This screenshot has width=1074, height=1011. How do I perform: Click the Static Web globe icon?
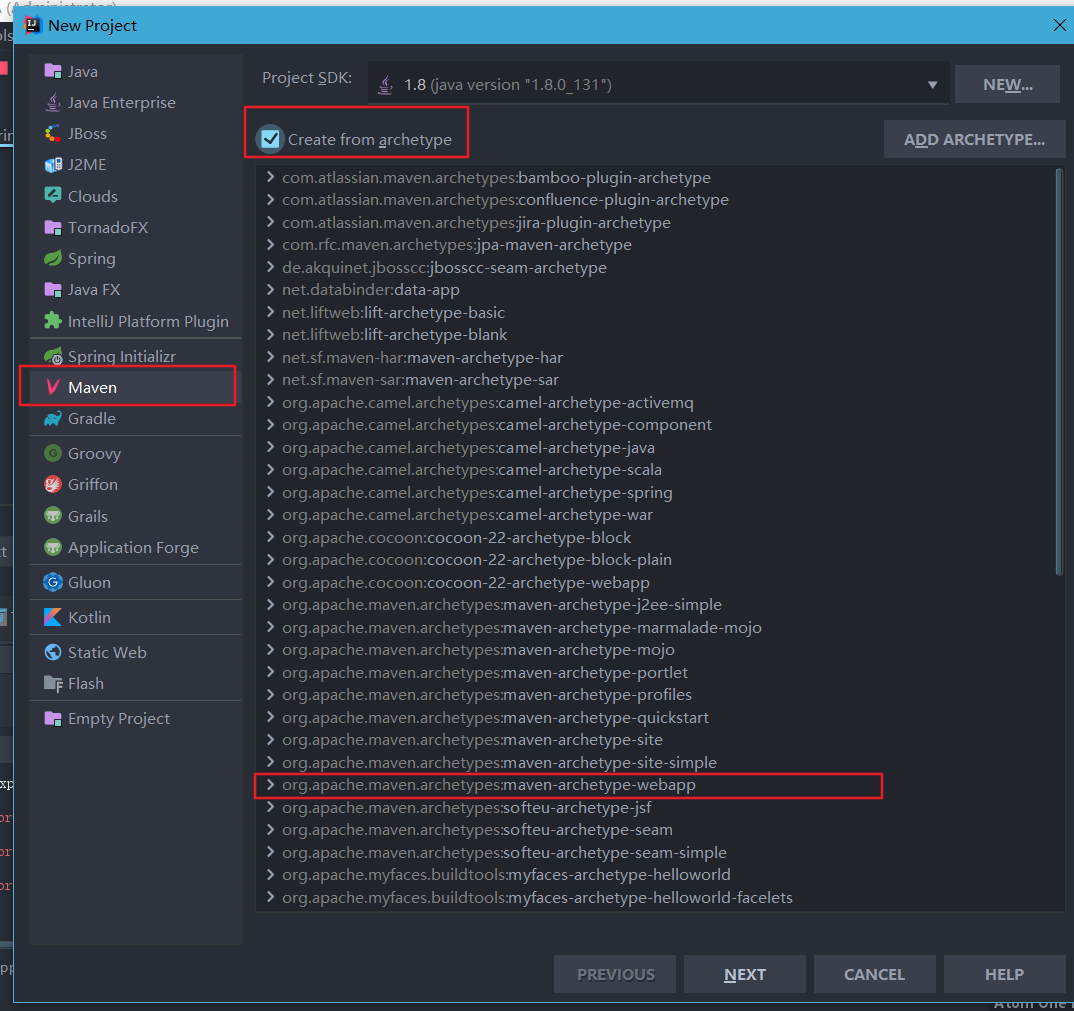click(53, 652)
